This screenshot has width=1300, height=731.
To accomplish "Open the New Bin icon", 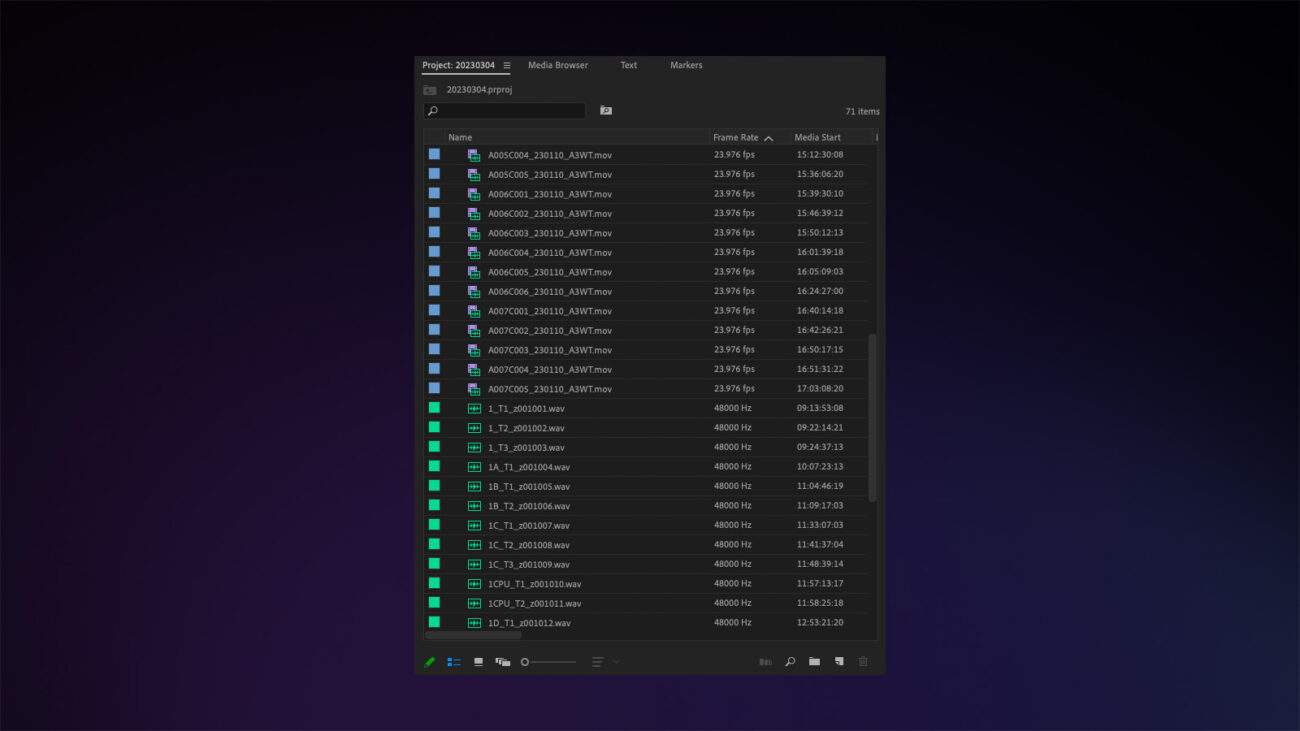I will (814, 661).
